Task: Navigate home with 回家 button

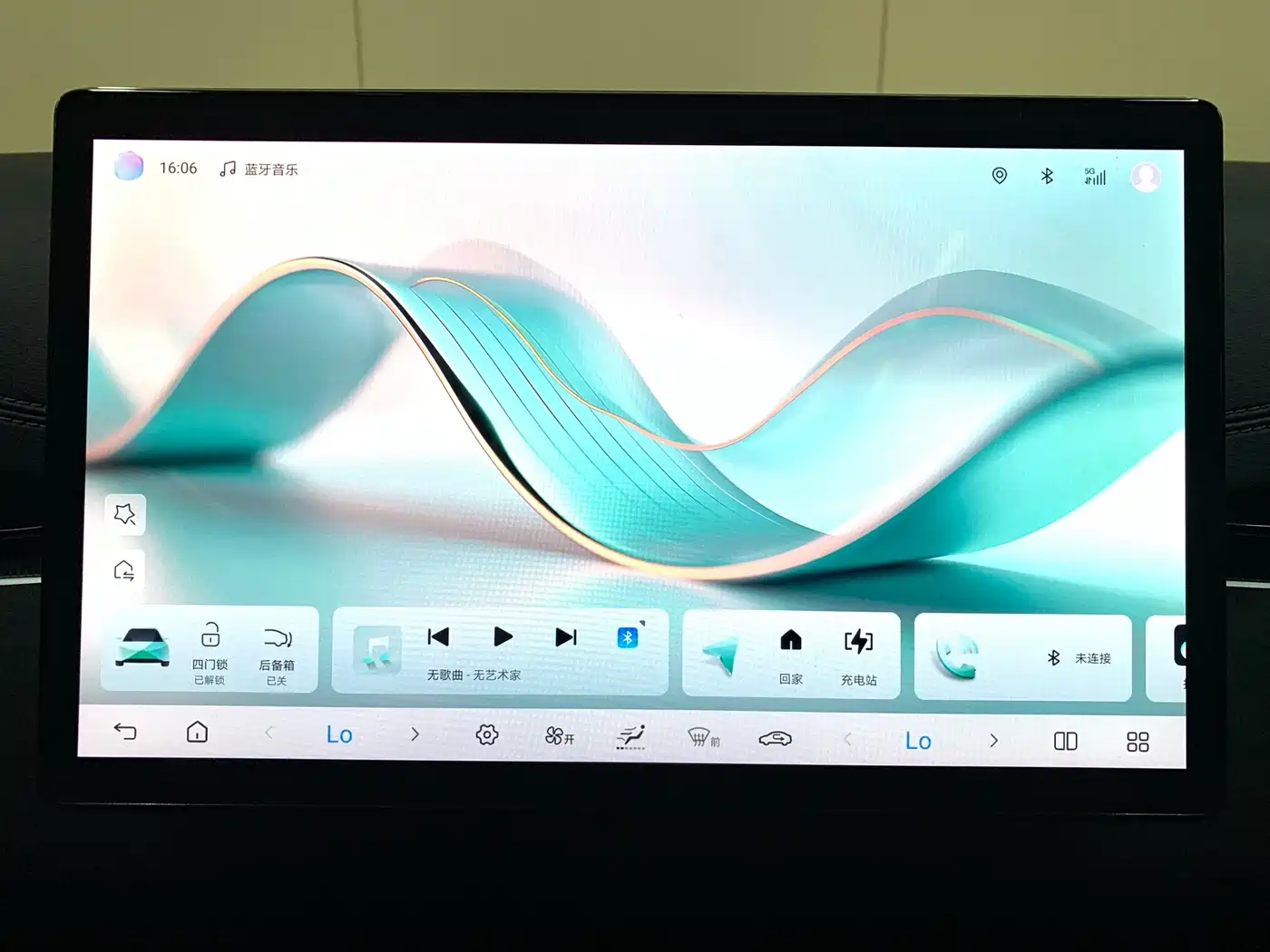Action: [x=791, y=656]
